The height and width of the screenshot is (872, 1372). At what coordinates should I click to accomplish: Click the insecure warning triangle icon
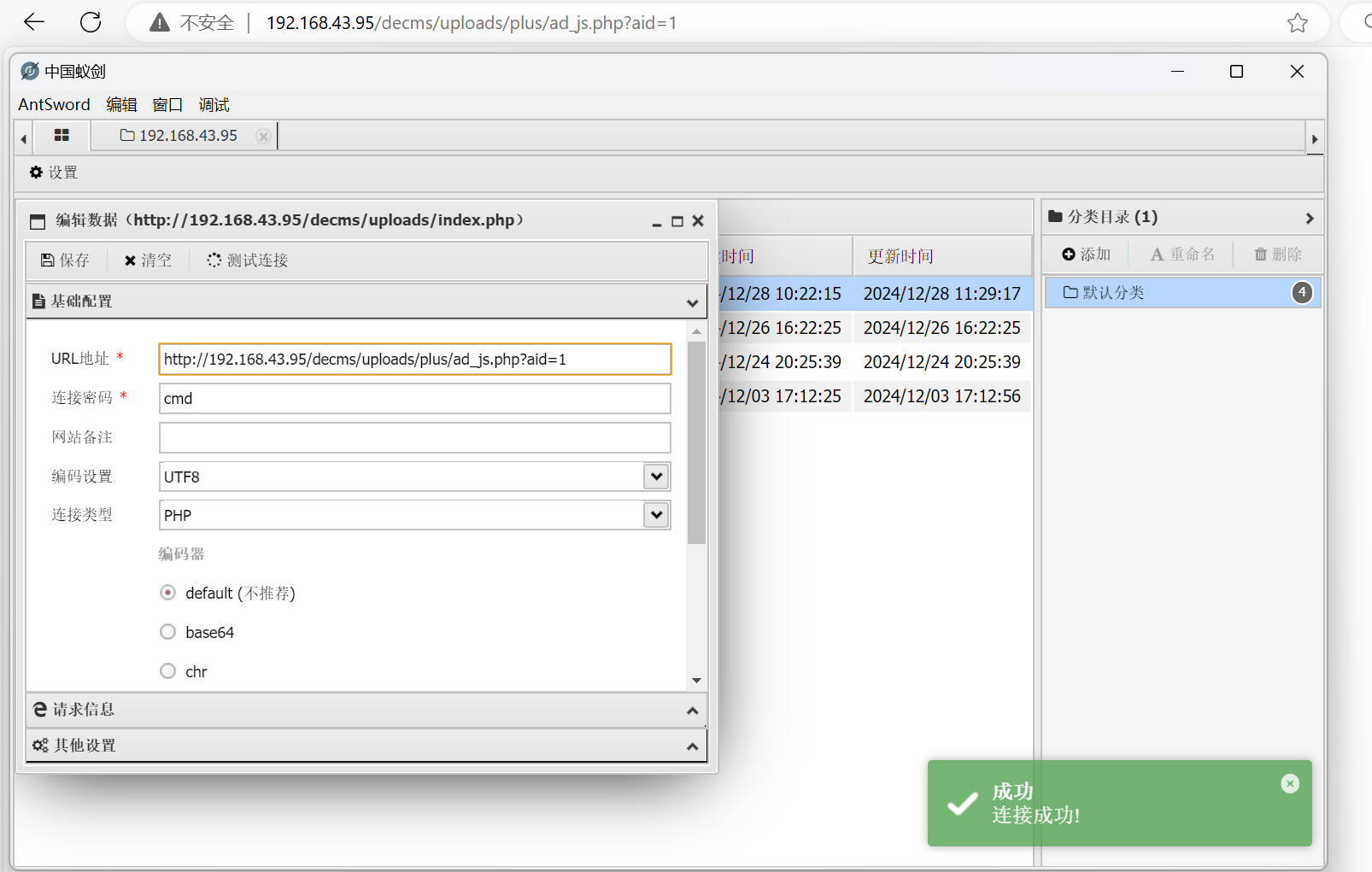tap(160, 23)
